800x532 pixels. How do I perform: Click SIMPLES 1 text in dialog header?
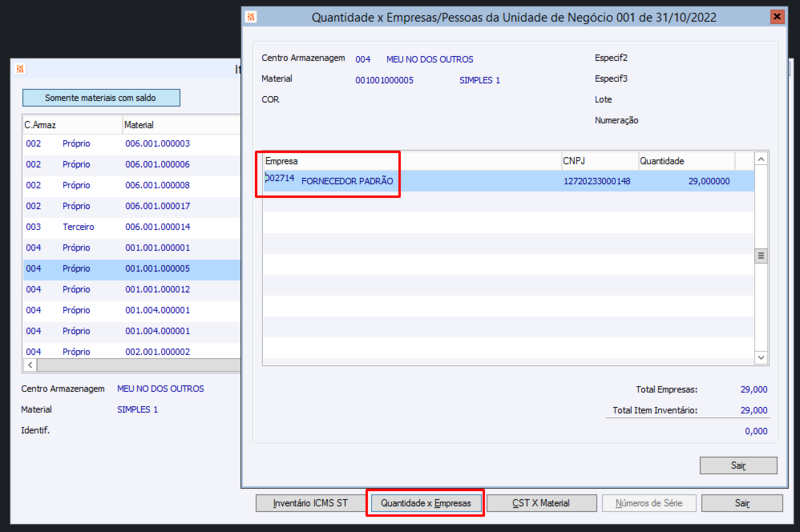[480, 81]
